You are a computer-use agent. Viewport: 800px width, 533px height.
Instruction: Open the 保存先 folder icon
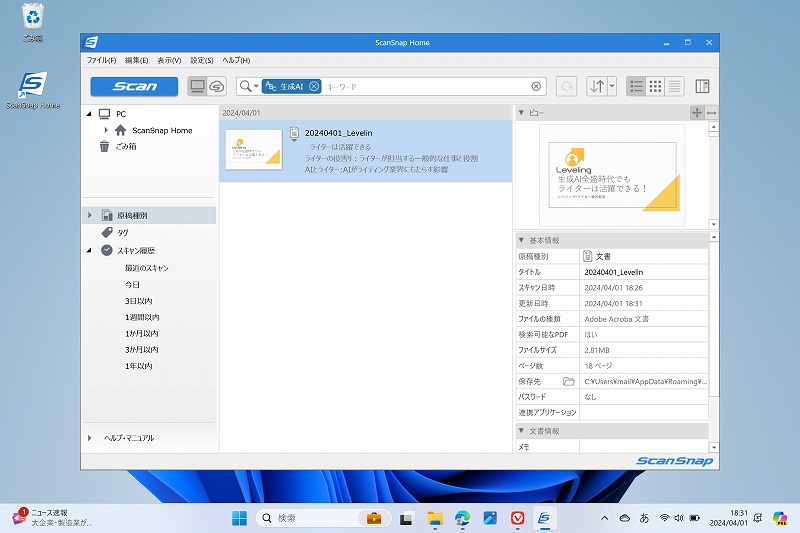pyautogui.click(x=569, y=381)
